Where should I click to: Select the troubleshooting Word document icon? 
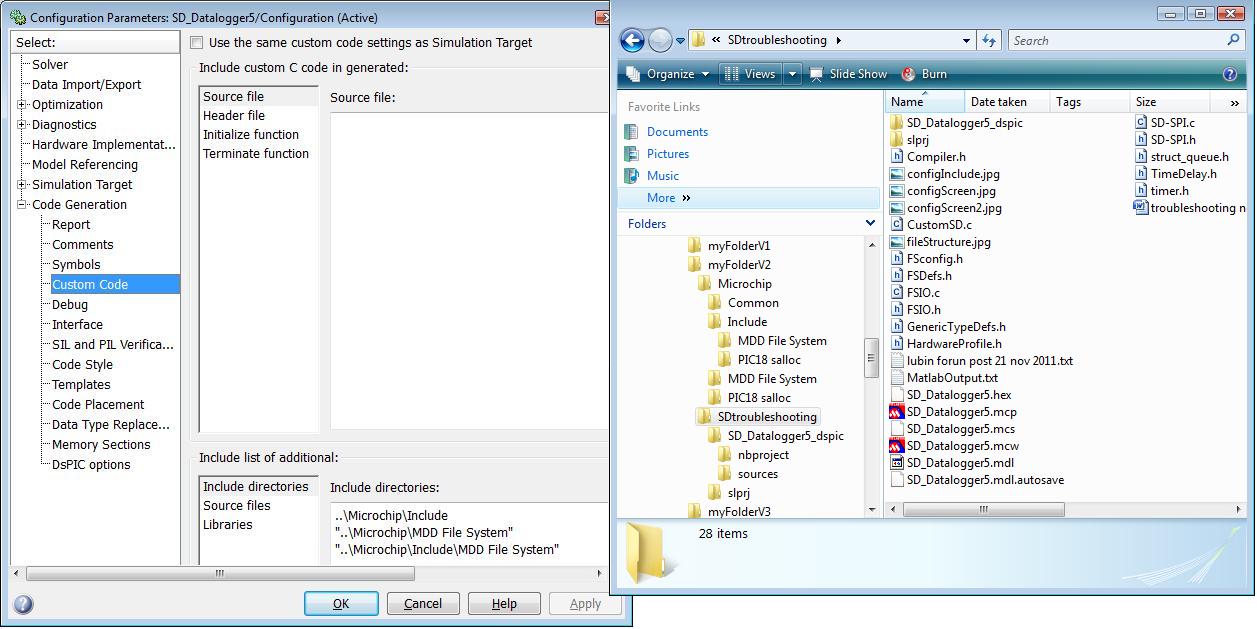point(1141,208)
